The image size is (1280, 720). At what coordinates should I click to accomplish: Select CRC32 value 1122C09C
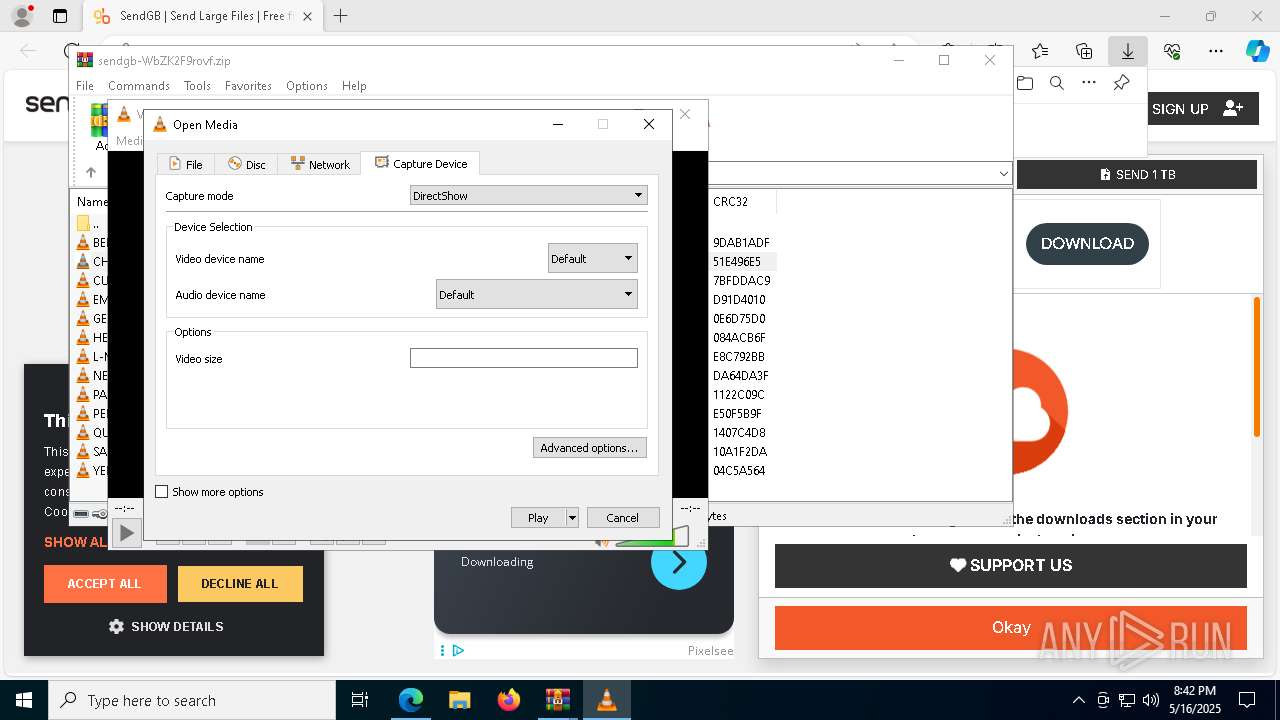point(739,394)
